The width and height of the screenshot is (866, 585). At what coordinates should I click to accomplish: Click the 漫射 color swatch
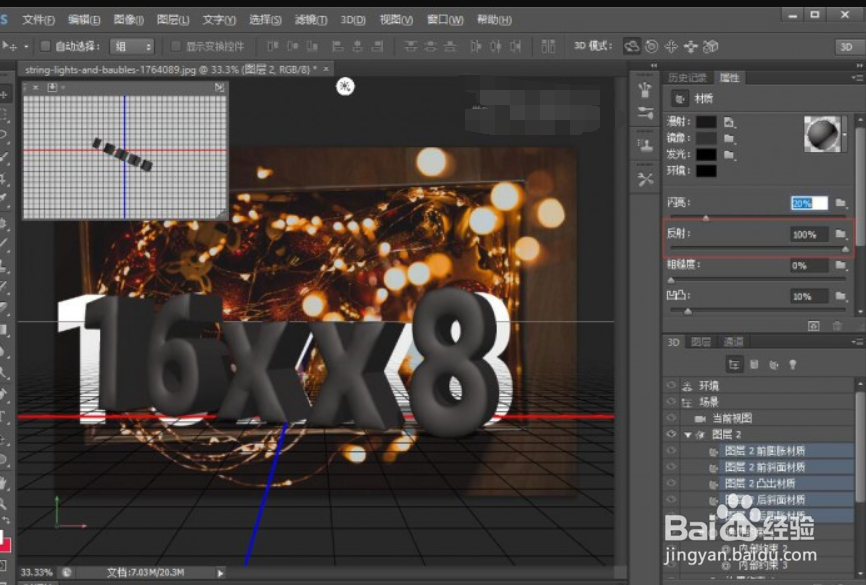click(x=706, y=122)
